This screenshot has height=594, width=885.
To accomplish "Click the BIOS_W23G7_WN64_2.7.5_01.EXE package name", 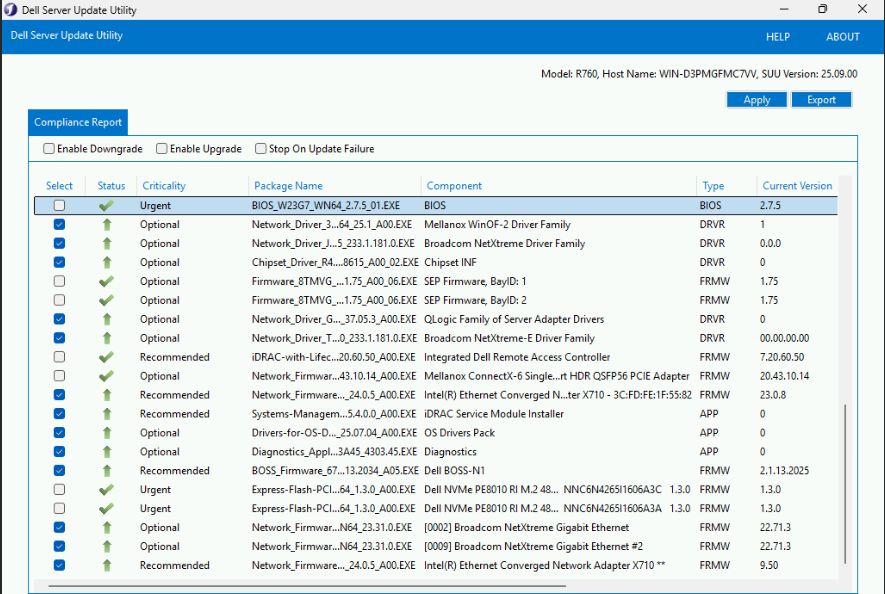I will point(326,206).
